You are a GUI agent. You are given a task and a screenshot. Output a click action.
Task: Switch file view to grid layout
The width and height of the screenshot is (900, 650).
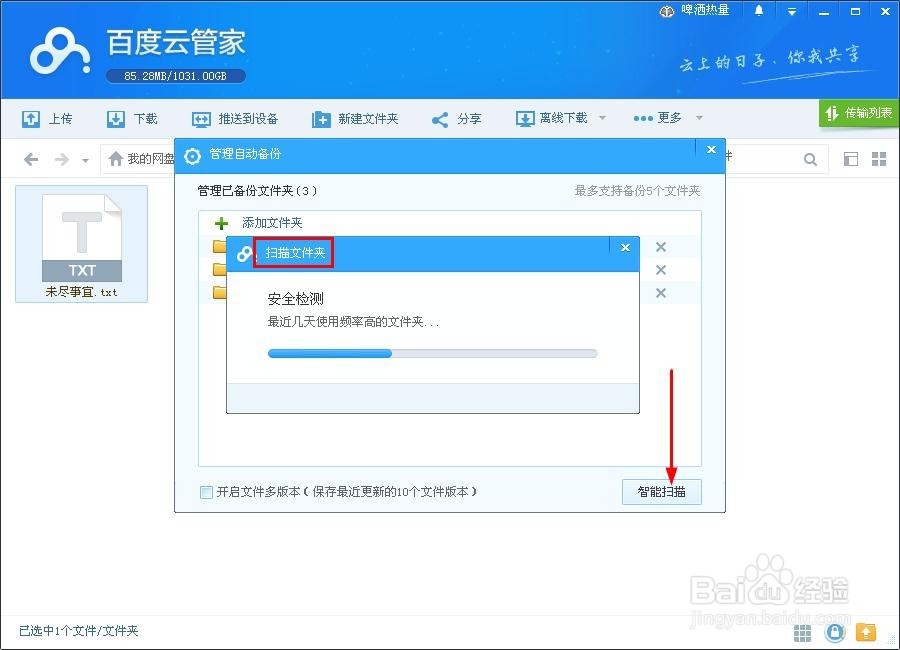click(x=878, y=158)
